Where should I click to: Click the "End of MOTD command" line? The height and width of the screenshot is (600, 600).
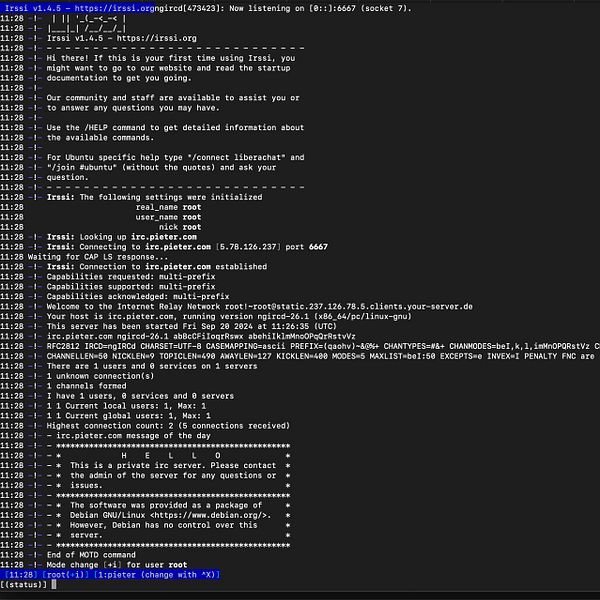91,555
